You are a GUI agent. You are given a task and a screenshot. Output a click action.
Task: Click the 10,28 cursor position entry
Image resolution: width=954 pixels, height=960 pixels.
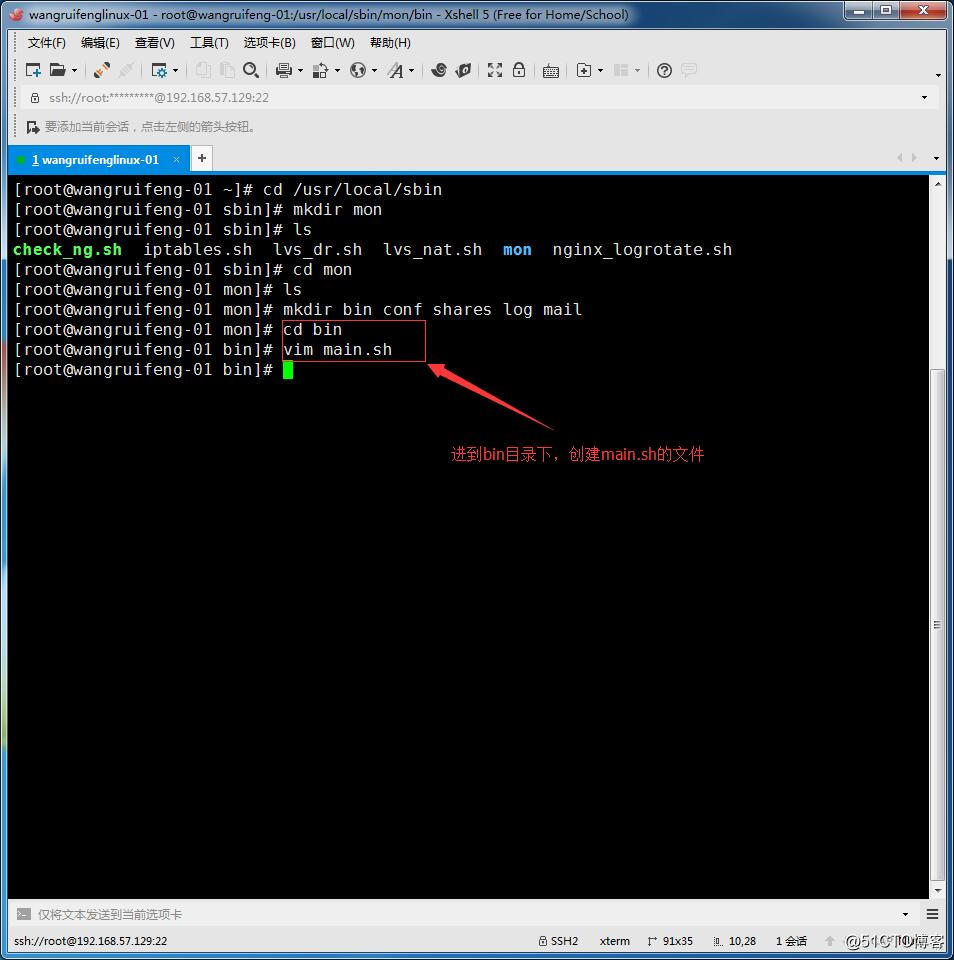(735, 941)
